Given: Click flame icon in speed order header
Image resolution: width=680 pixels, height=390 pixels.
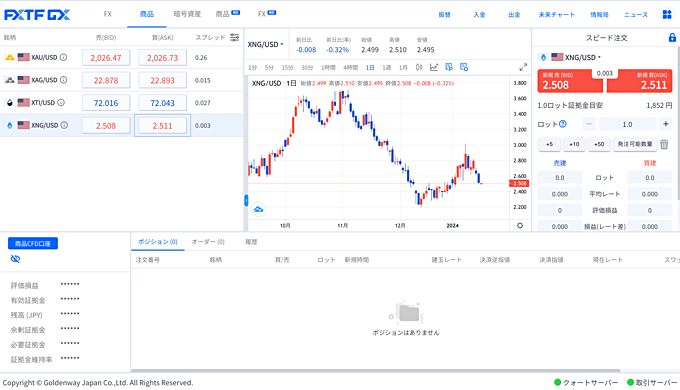Looking at the screenshot, I should [x=543, y=57].
